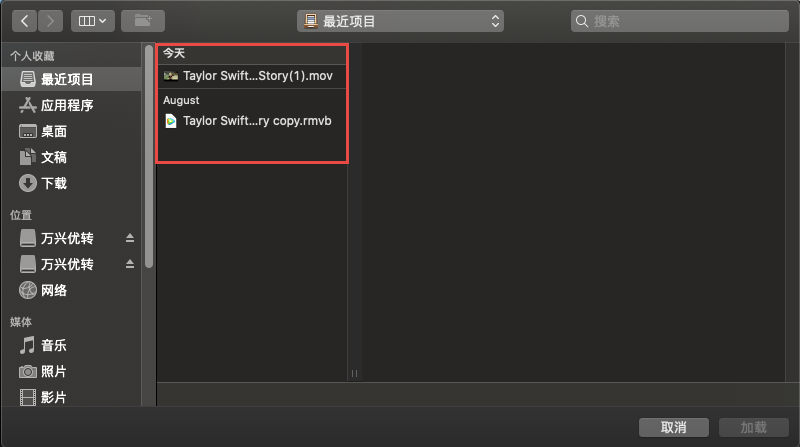Click the 最近项目 sidebar icon
Screen dimensions: 800x447
[28, 79]
